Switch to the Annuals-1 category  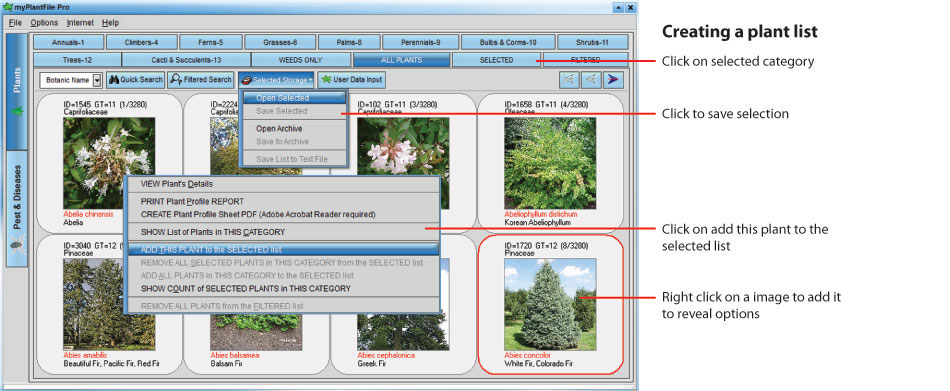point(68,42)
